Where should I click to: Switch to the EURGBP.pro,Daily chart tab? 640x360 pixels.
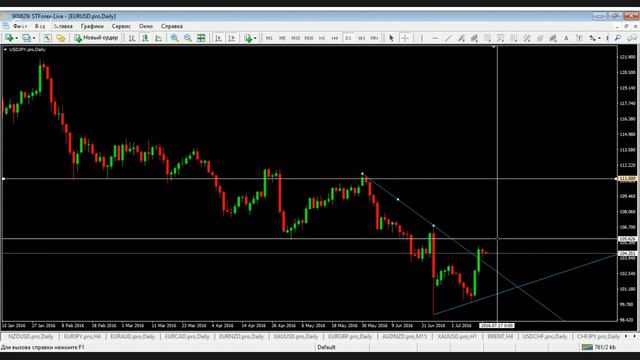[x=350, y=336]
